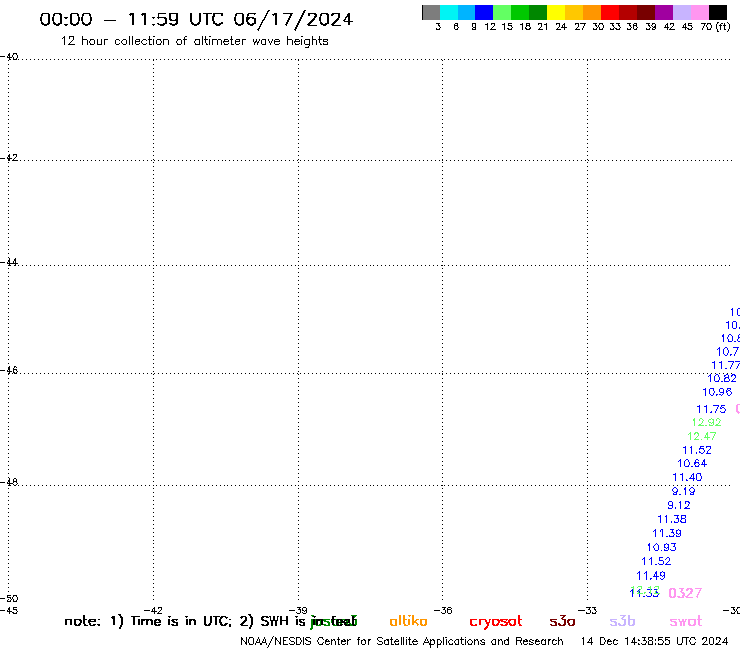
Task: Click the '33' label under the color scale
Action: [614, 27]
